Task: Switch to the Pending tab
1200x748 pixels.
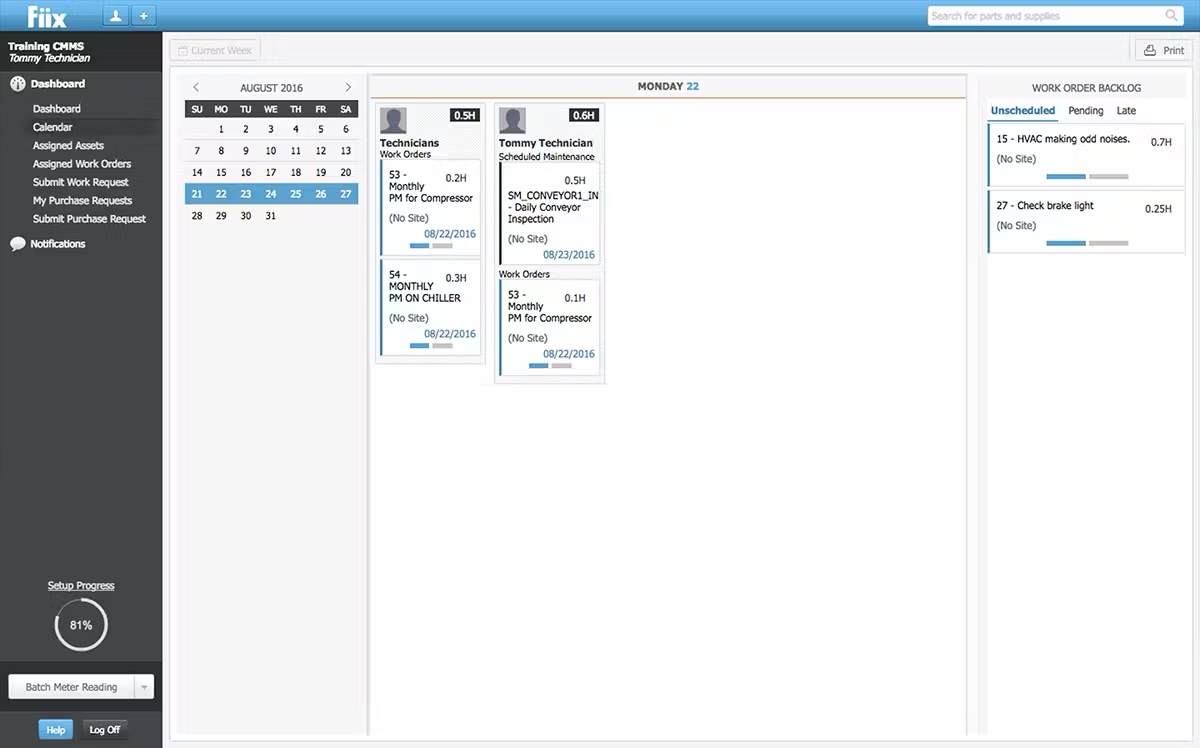Action: (x=1085, y=110)
